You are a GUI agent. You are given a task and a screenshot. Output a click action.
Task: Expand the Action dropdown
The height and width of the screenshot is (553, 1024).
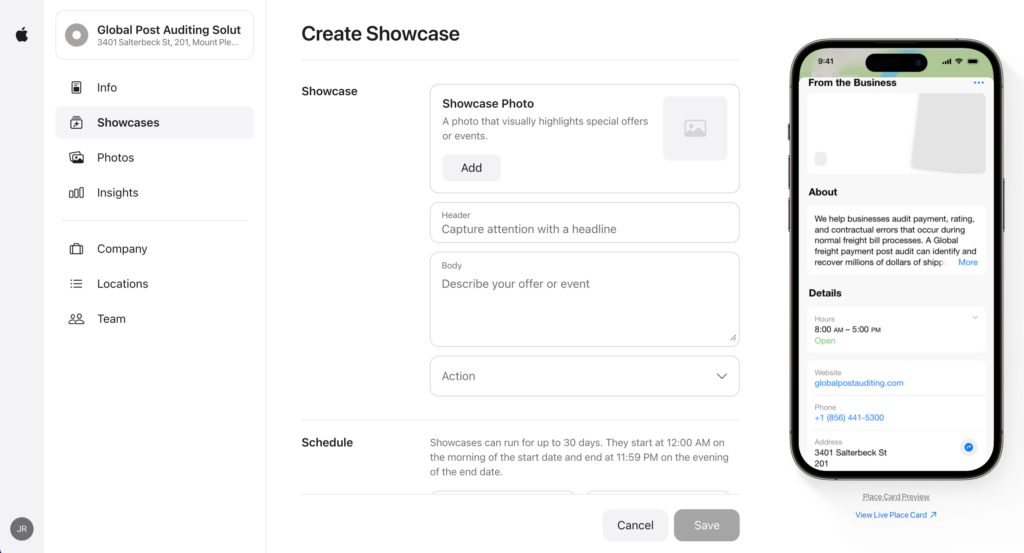point(584,376)
